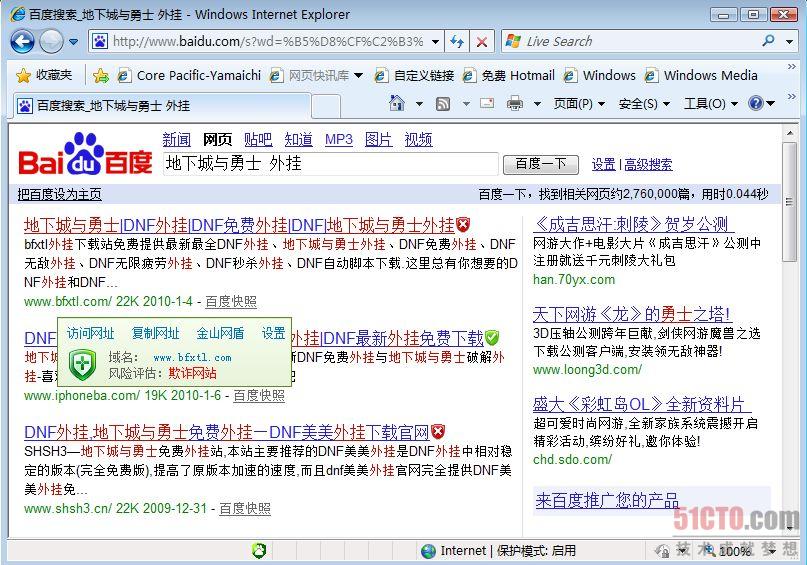This screenshot has height=565, width=807.
Task: Open the recent pages dropdown arrow
Action: [x=74, y=42]
